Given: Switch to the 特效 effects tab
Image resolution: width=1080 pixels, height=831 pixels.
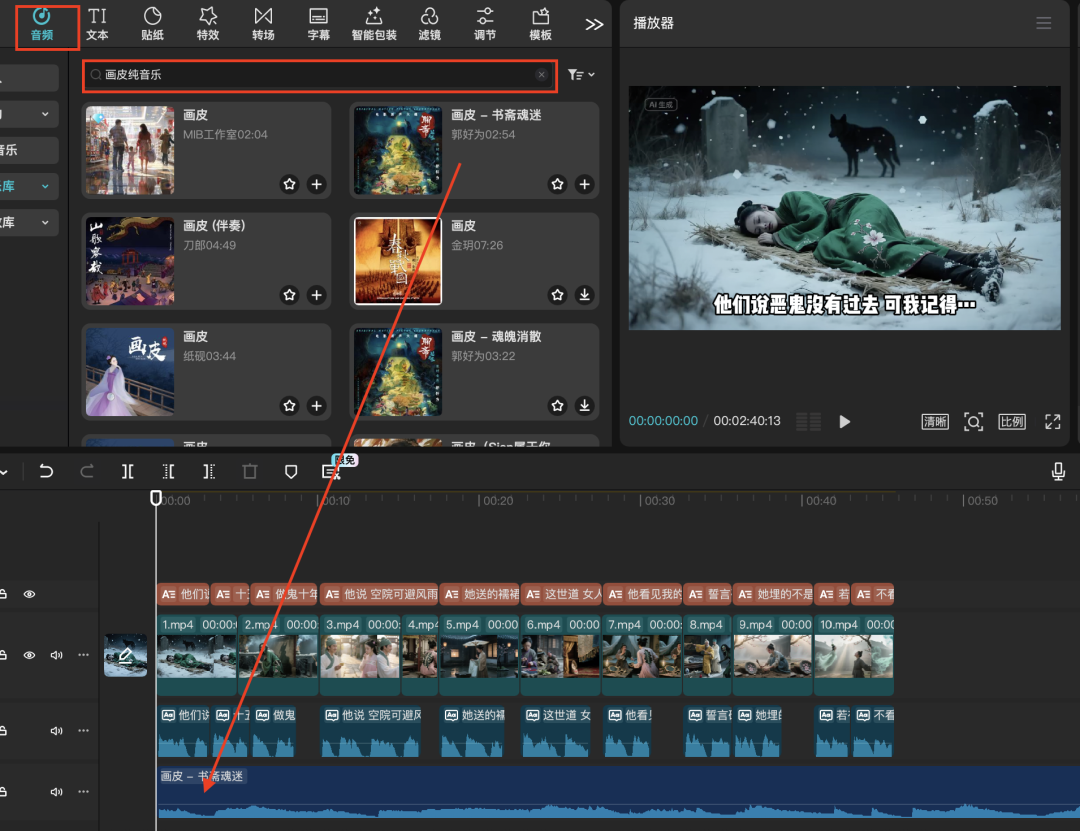Looking at the screenshot, I should coord(208,24).
